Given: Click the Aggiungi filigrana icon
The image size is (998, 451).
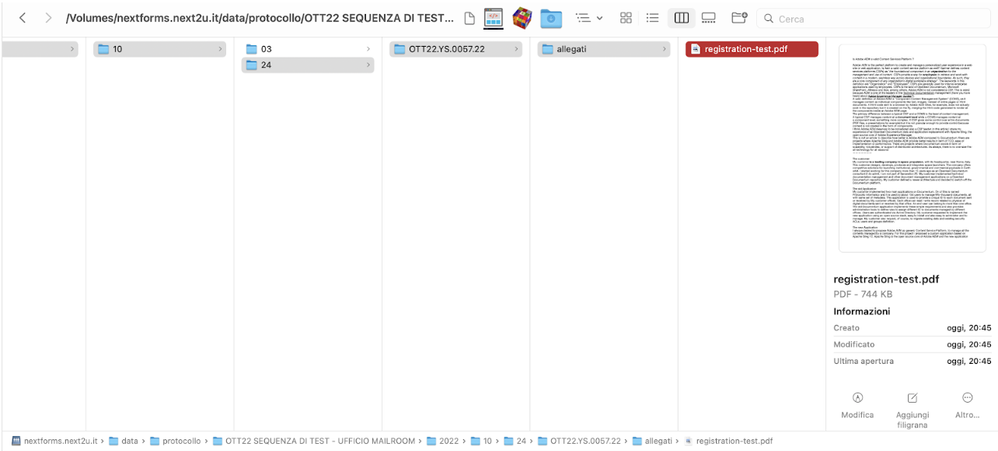Looking at the screenshot, I should 912,397.
